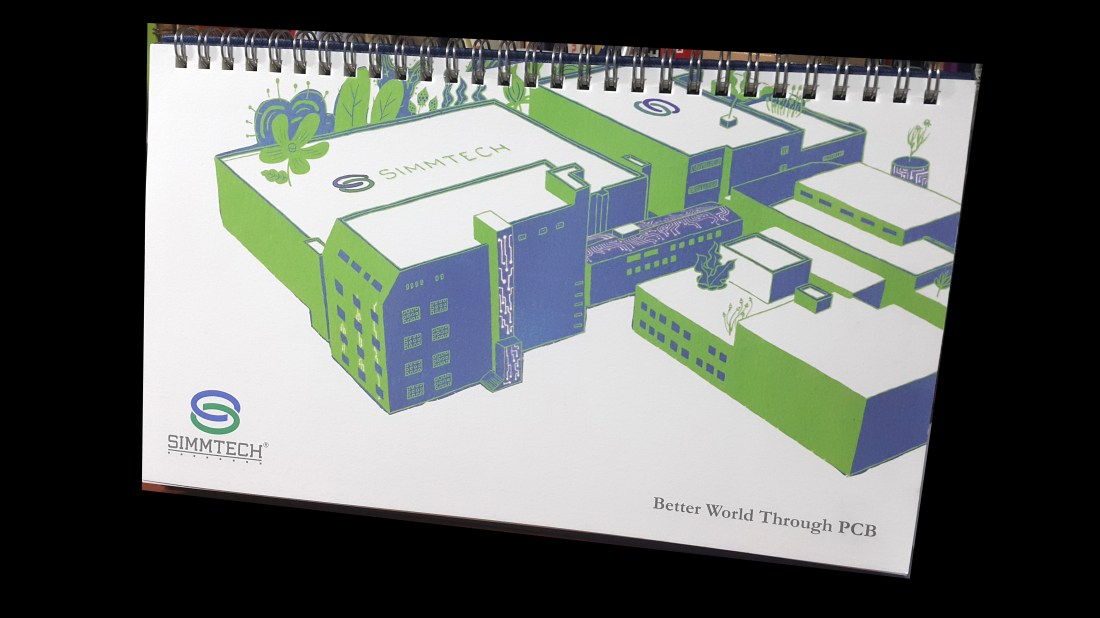
Task: Click the Simmtech S logo at bottom left
Action: coord(215,411)
